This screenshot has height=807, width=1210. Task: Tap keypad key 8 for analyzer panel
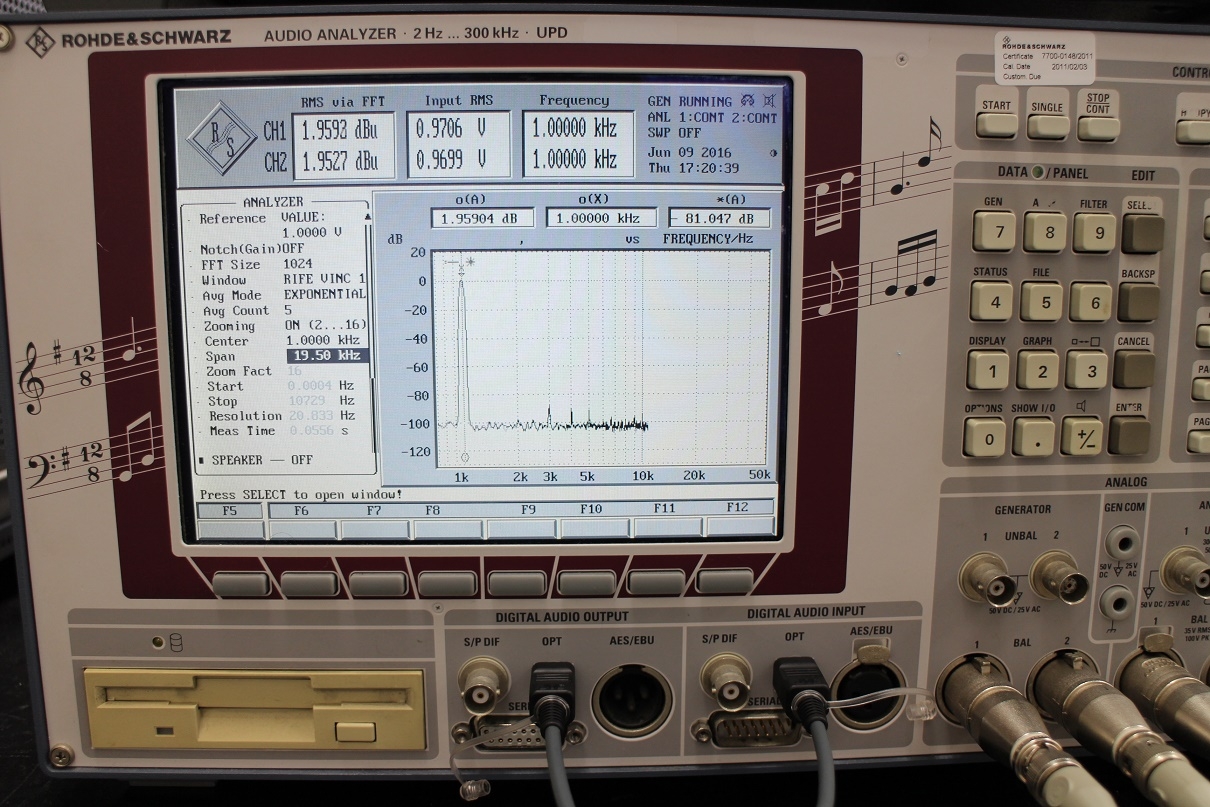(x=1044, y=232)
